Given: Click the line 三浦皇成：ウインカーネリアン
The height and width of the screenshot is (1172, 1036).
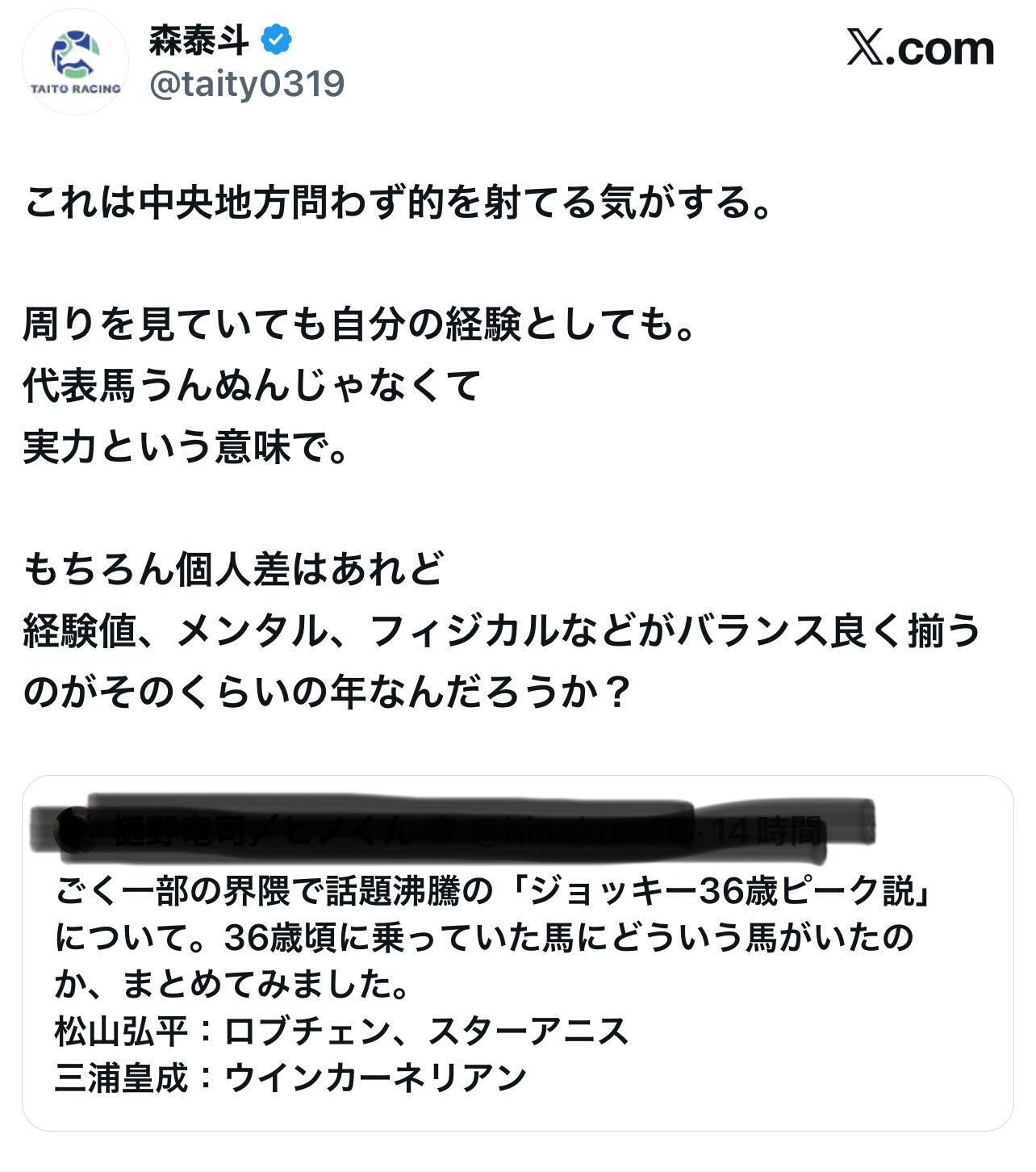Looking at the screenshot, I should pyautogui.click(x=290, y=1077).
